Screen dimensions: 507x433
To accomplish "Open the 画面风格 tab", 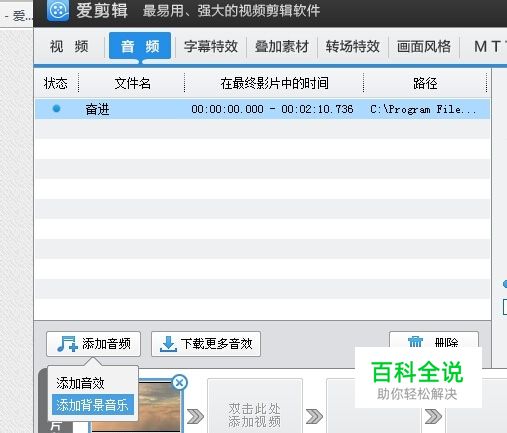I will [x=424, y=46].
